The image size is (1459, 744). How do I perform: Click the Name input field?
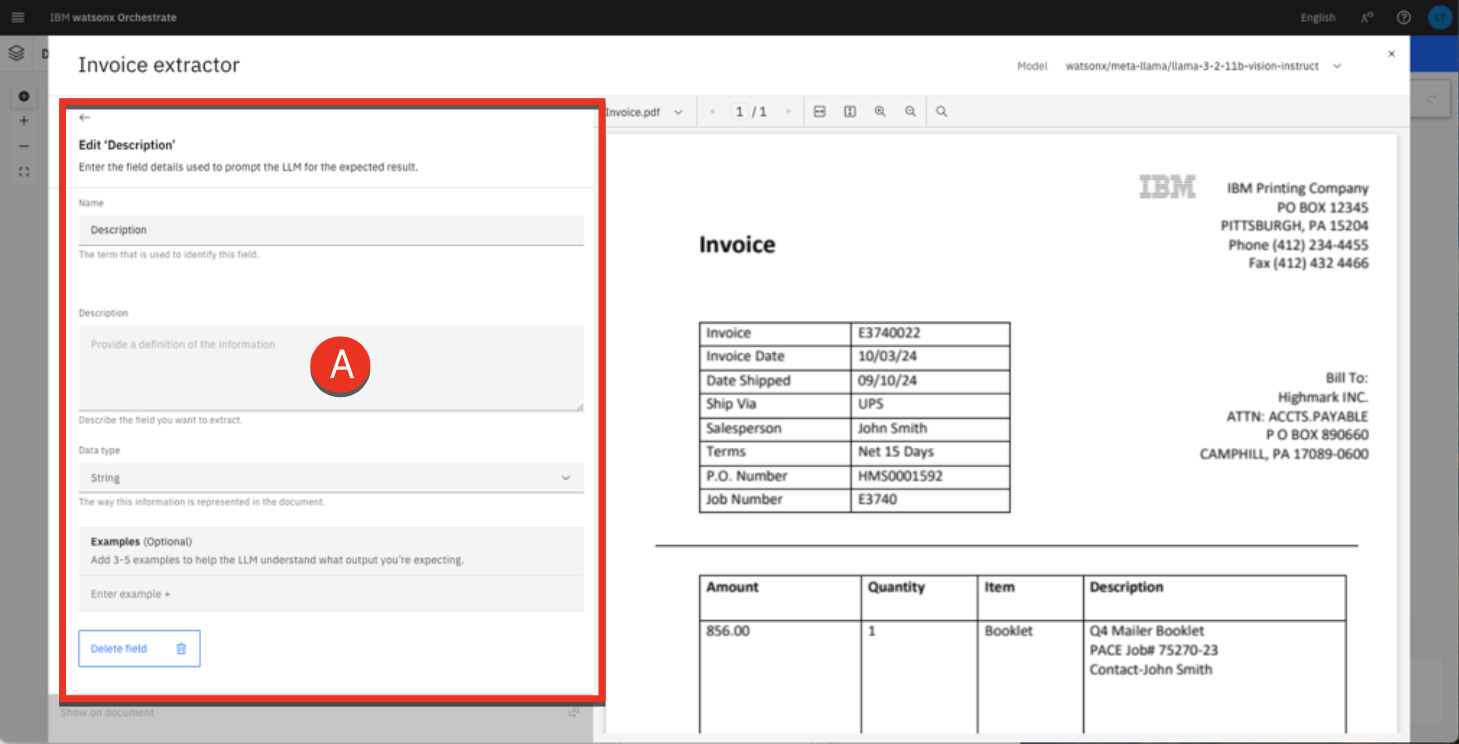[x=331, y=230]
